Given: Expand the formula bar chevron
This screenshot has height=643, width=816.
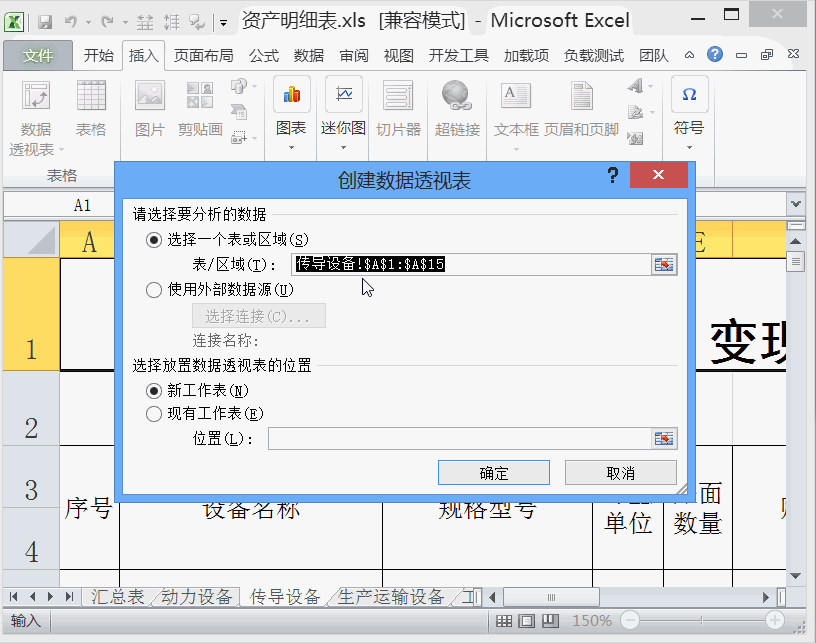Looking at the screenshot, I should (796, 204).
